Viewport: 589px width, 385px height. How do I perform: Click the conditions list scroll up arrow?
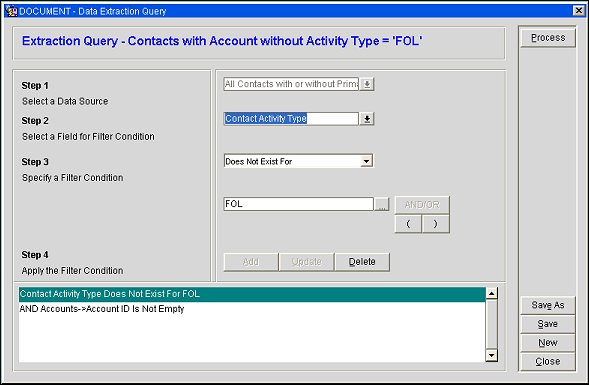click(491, 293)
